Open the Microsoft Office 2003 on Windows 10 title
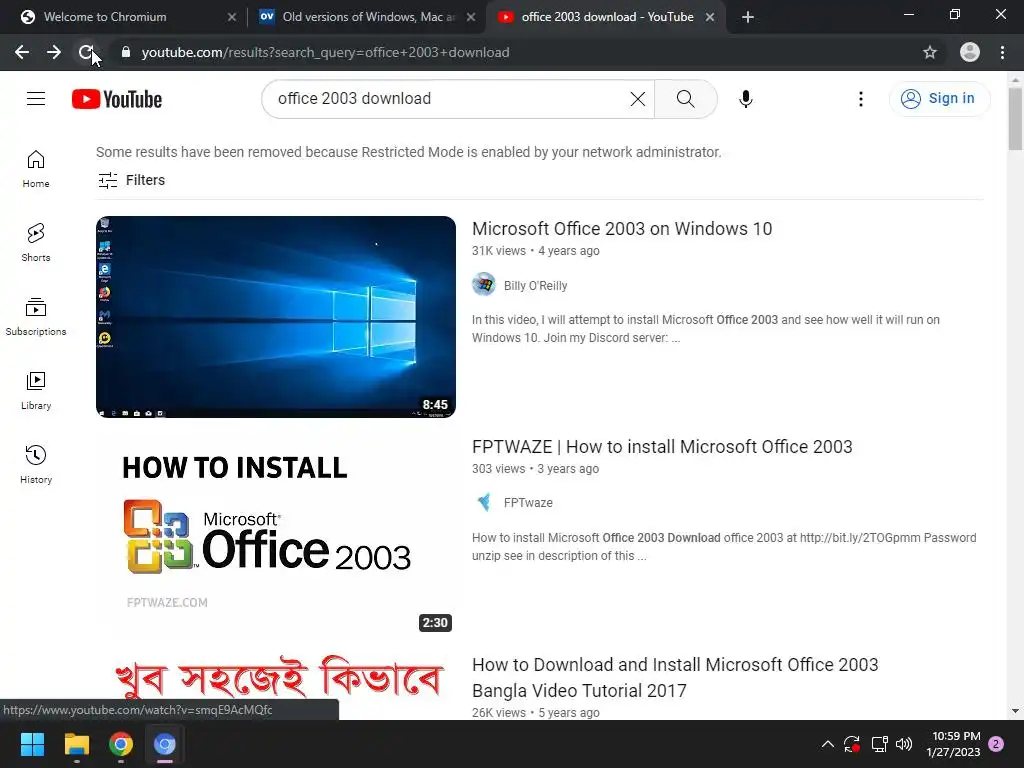The height and width of the screenshot is (768, 1024). coord(622,229)
